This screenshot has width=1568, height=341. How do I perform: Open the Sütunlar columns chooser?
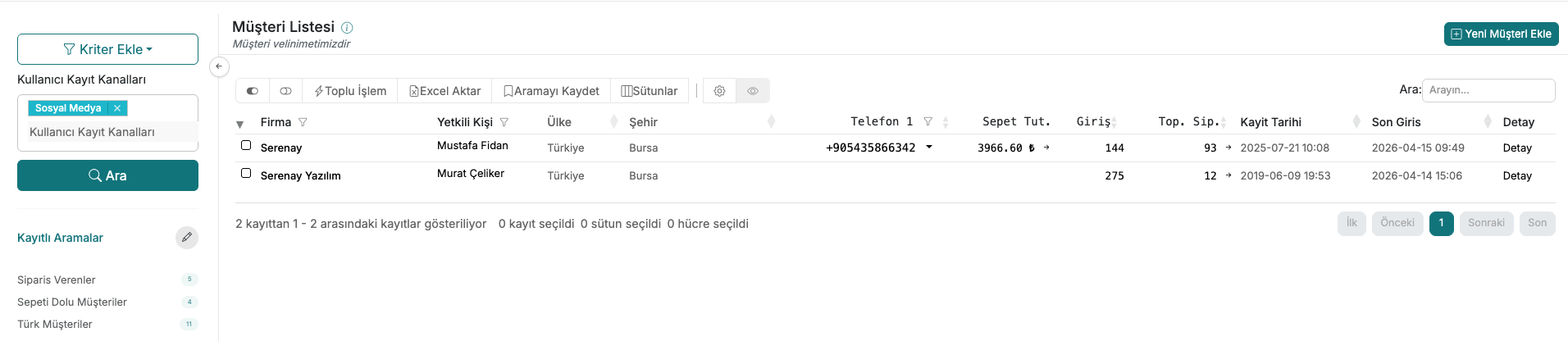649,91
